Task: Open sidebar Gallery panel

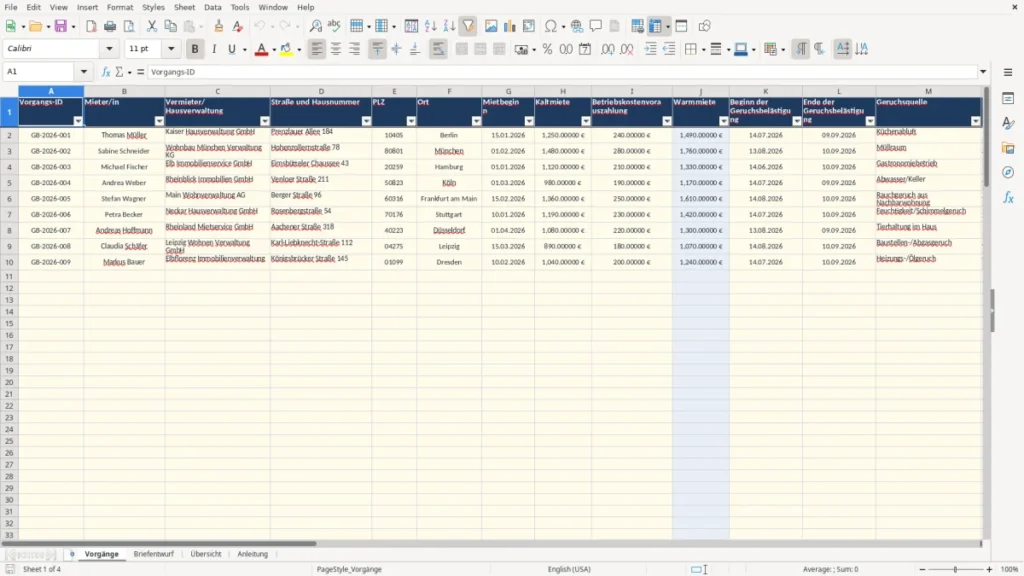Action: point(1008,148)
